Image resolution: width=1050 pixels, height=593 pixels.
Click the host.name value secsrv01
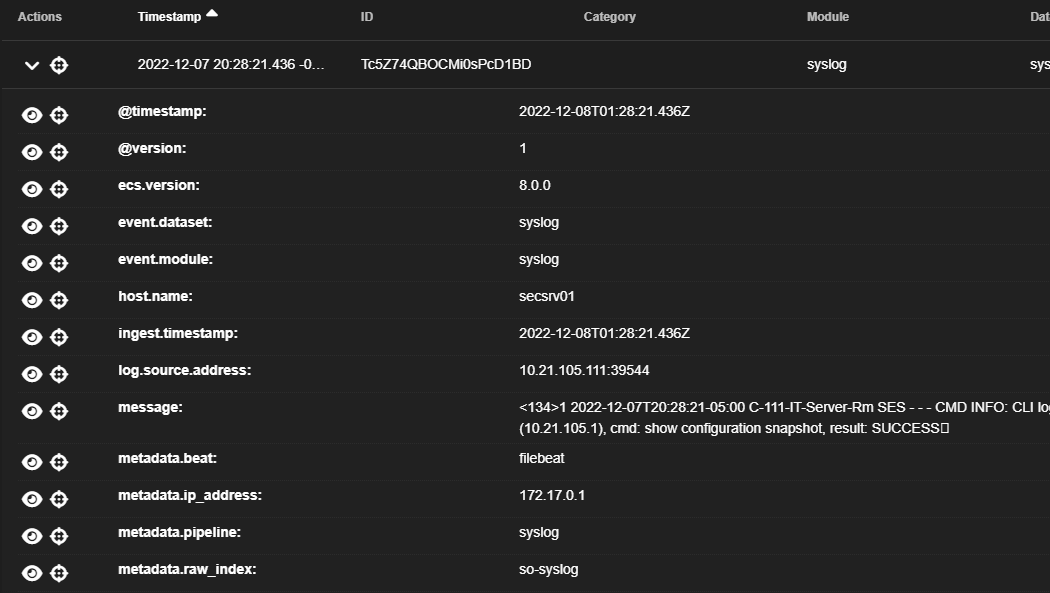546,296
